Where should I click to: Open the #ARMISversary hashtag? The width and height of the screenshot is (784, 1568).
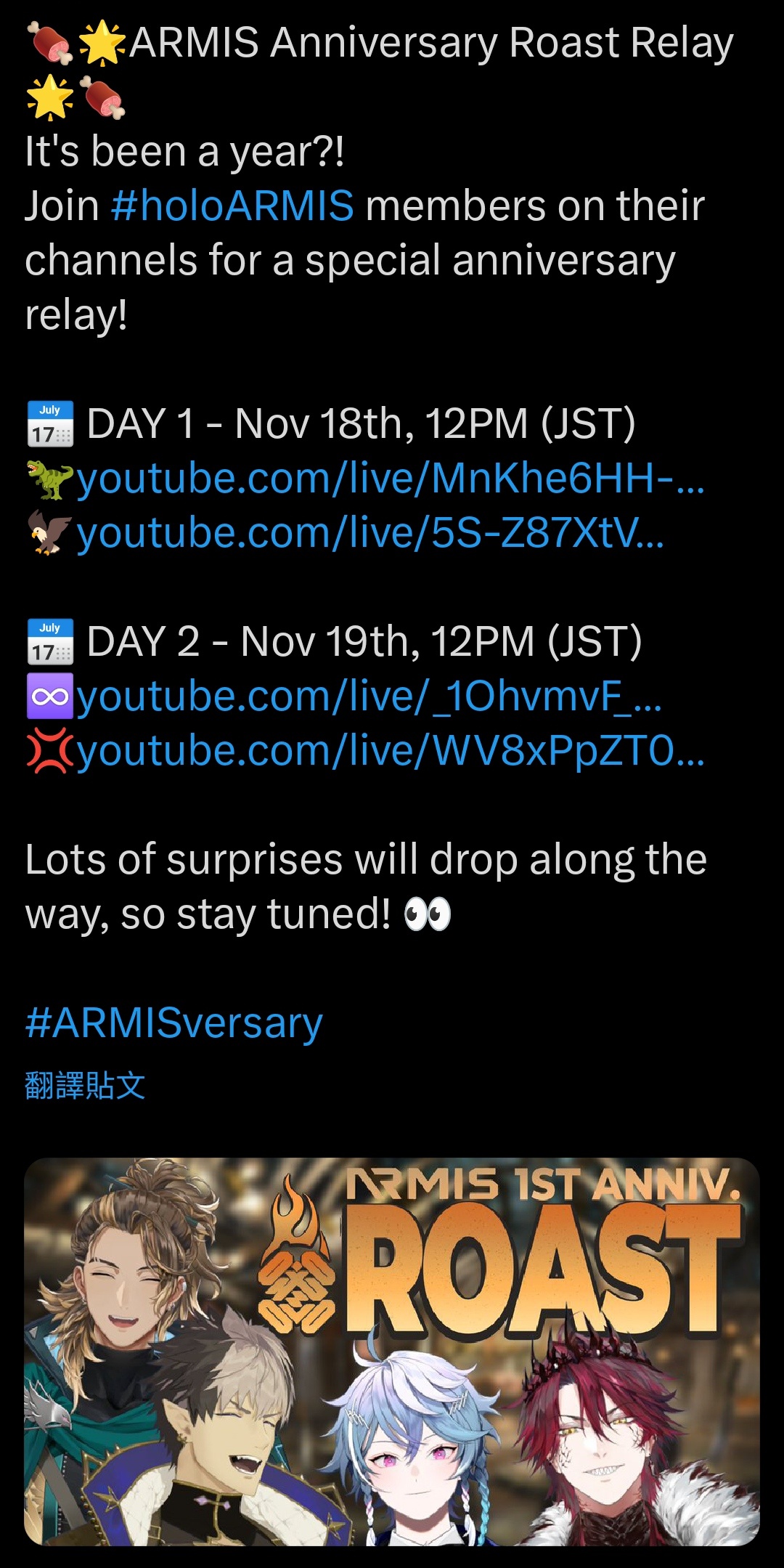[174, 1023]
